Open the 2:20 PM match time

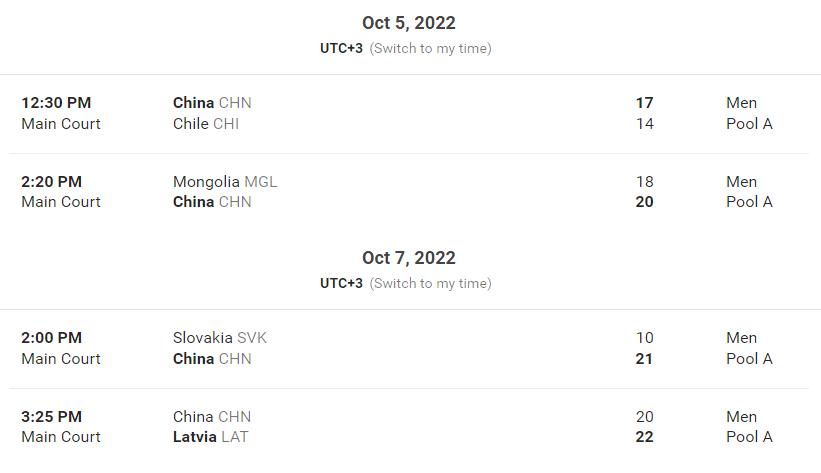[x=51, y=182]
